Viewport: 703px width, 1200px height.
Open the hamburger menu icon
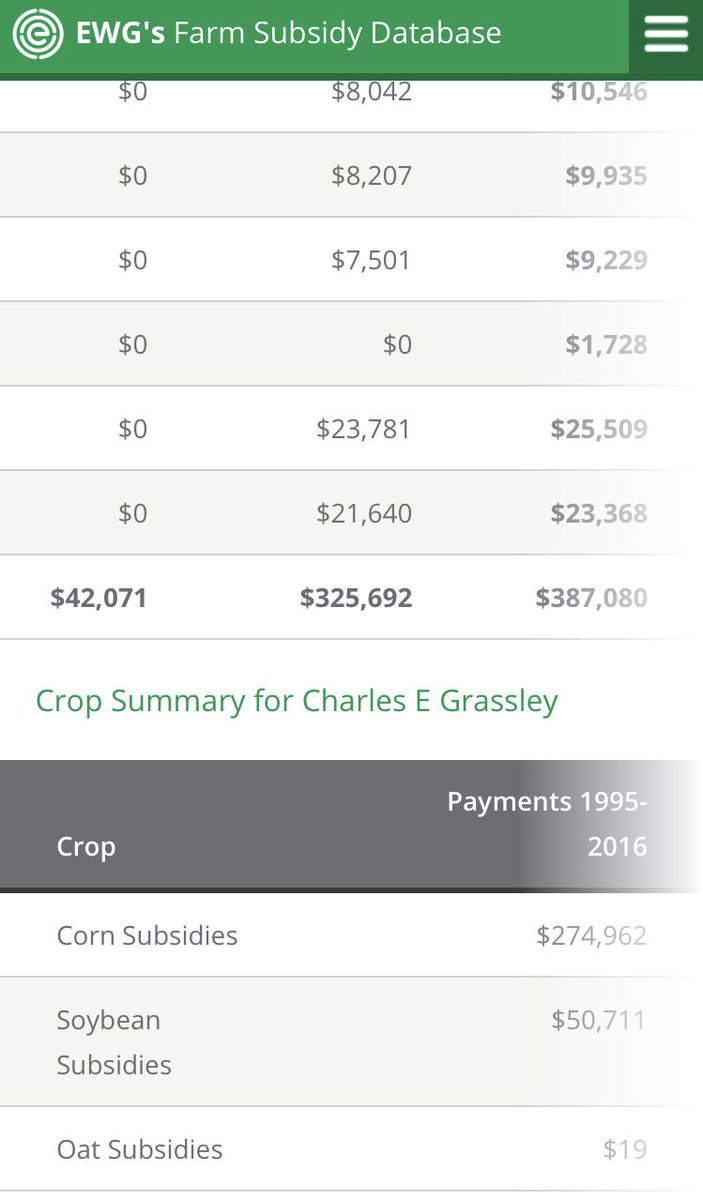[666, 35]
